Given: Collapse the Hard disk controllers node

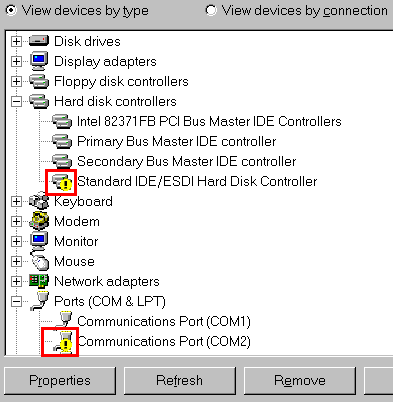Looking at the screenshot, I should point(16,101).
